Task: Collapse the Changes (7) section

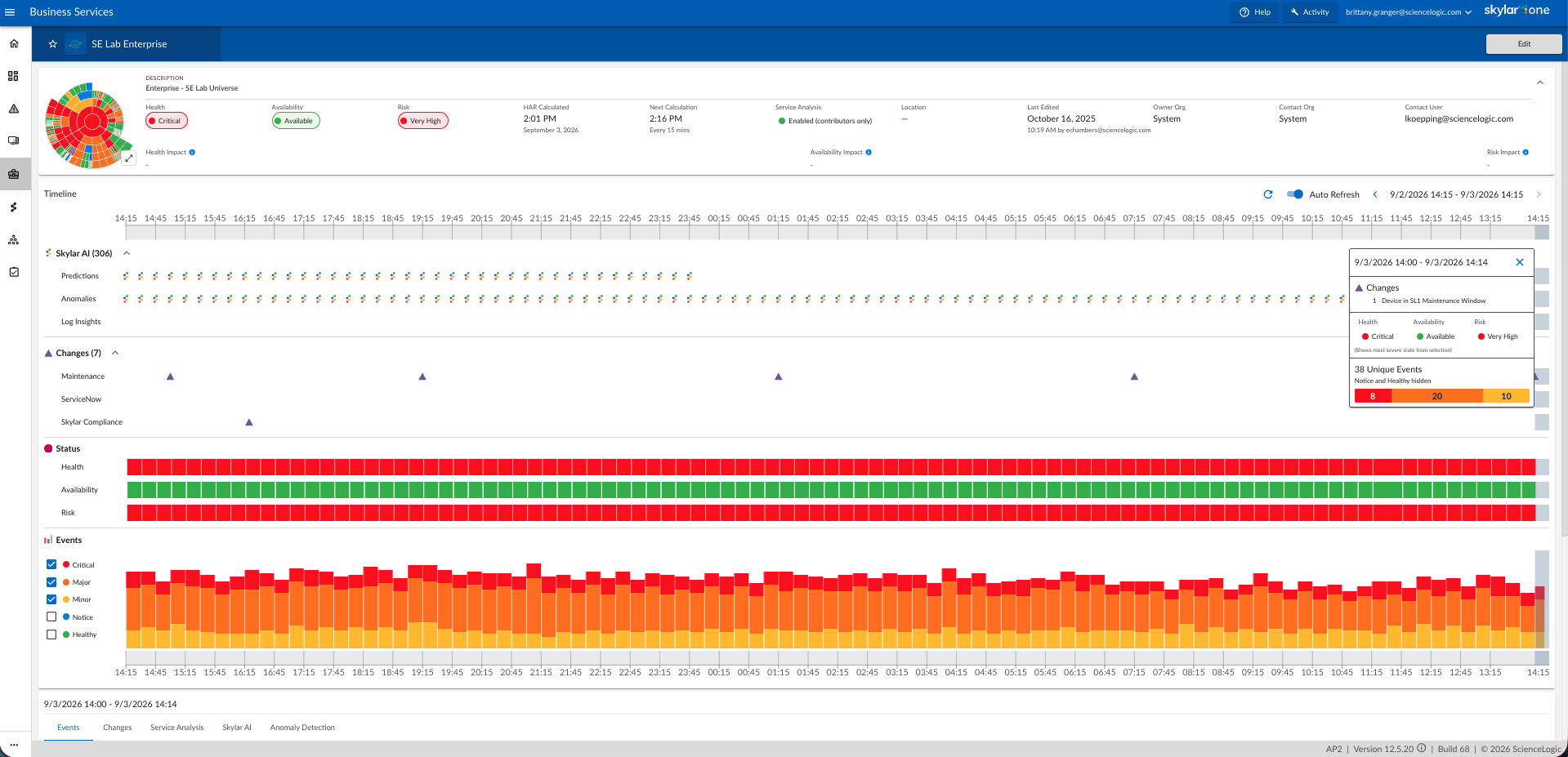Action: point(115,353)
